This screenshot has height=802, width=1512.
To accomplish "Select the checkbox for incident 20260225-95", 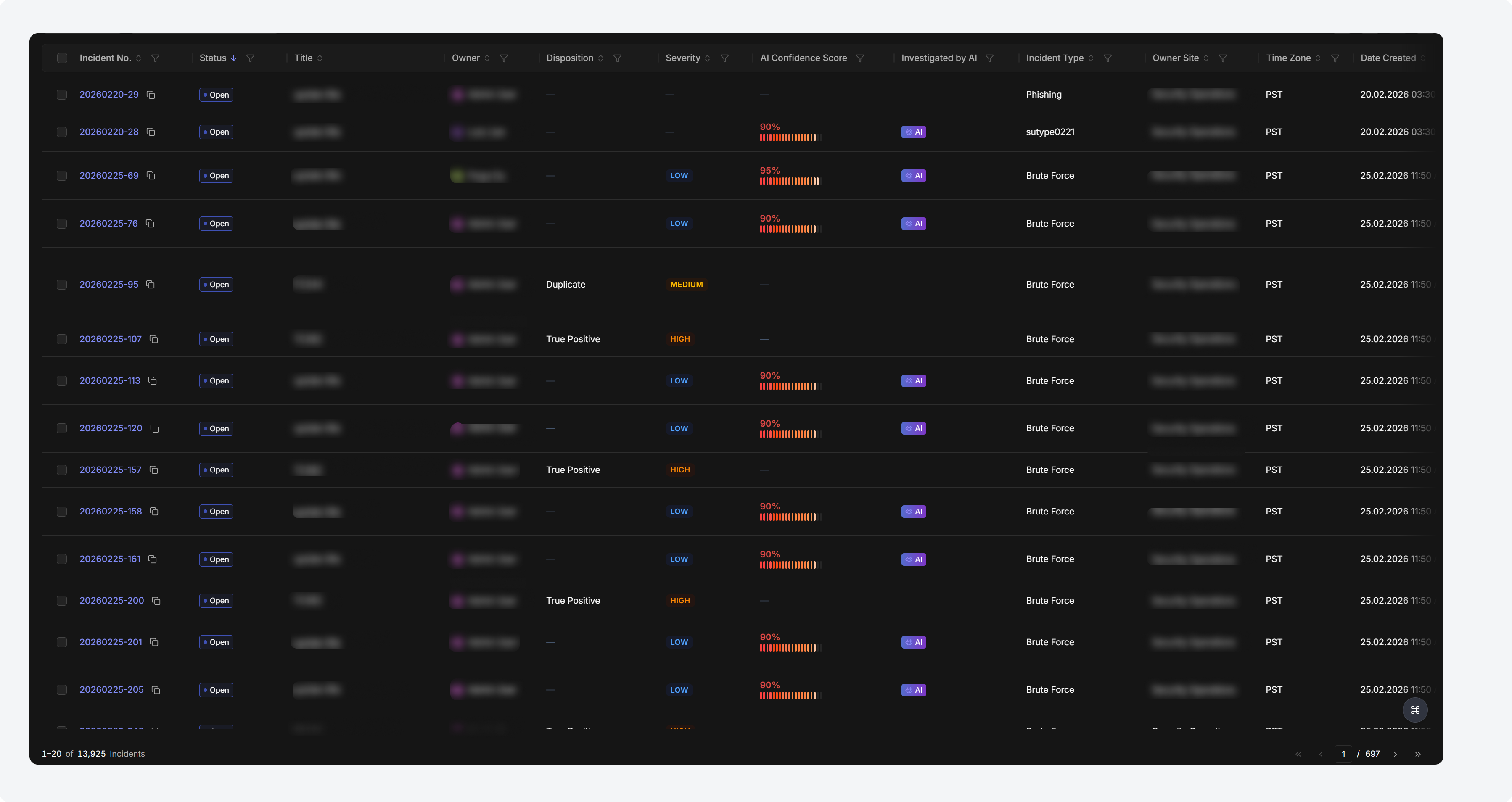I will pos(62,285).
